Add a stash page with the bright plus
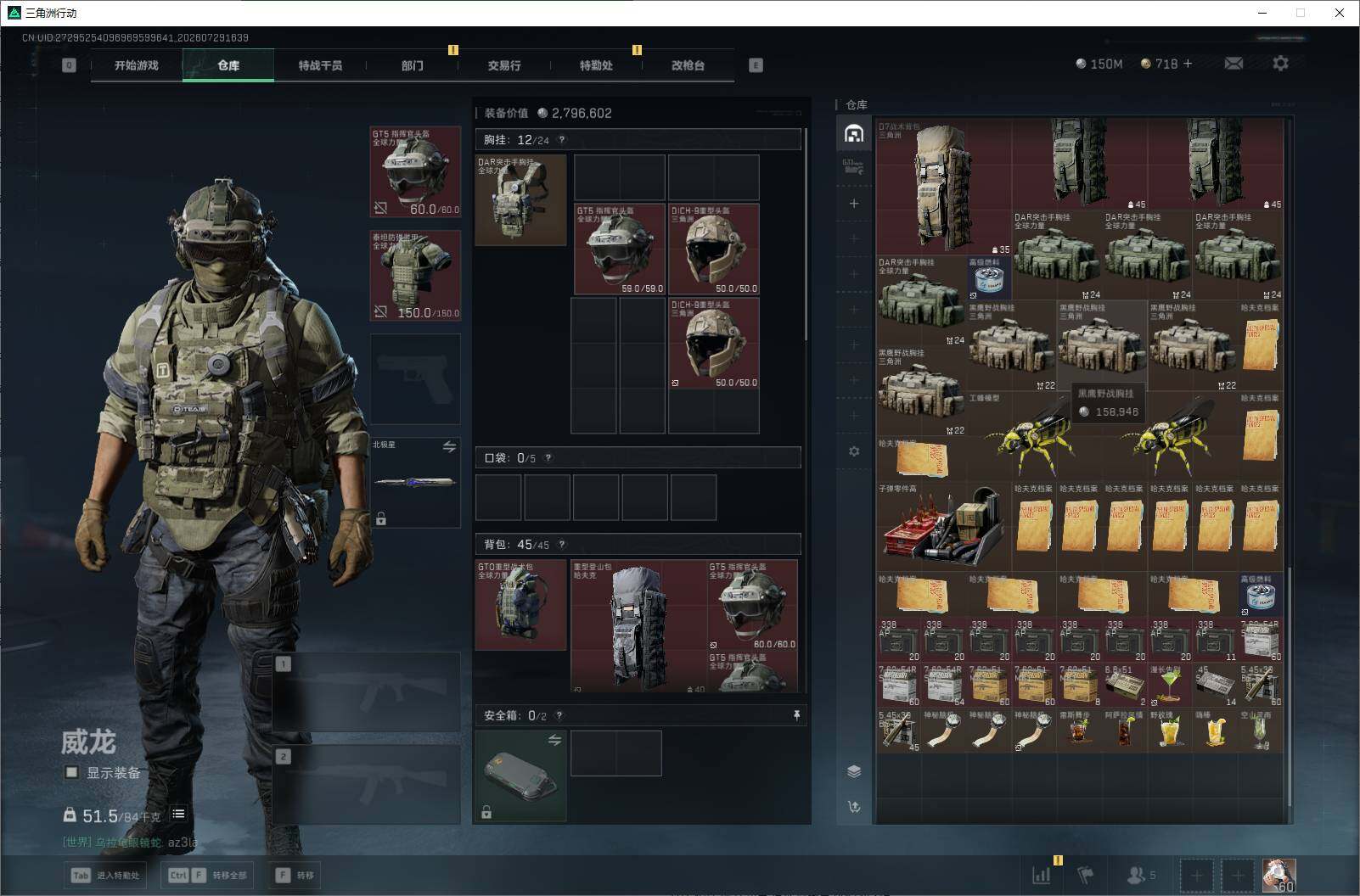This screenshot has width=1360, height=896. tap(854, 204)
